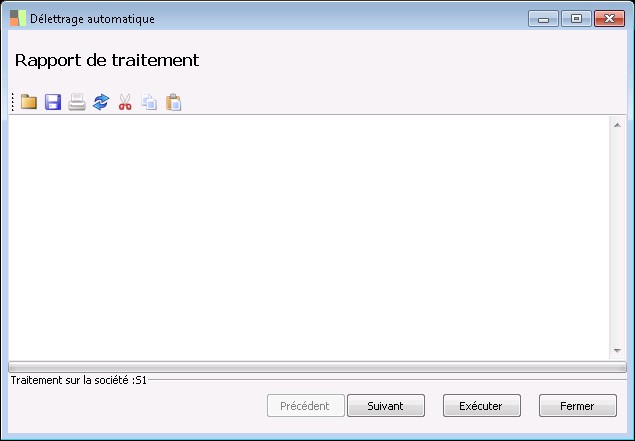
Task: Save the report using the floppy disk icon
Action: point(53,102)
